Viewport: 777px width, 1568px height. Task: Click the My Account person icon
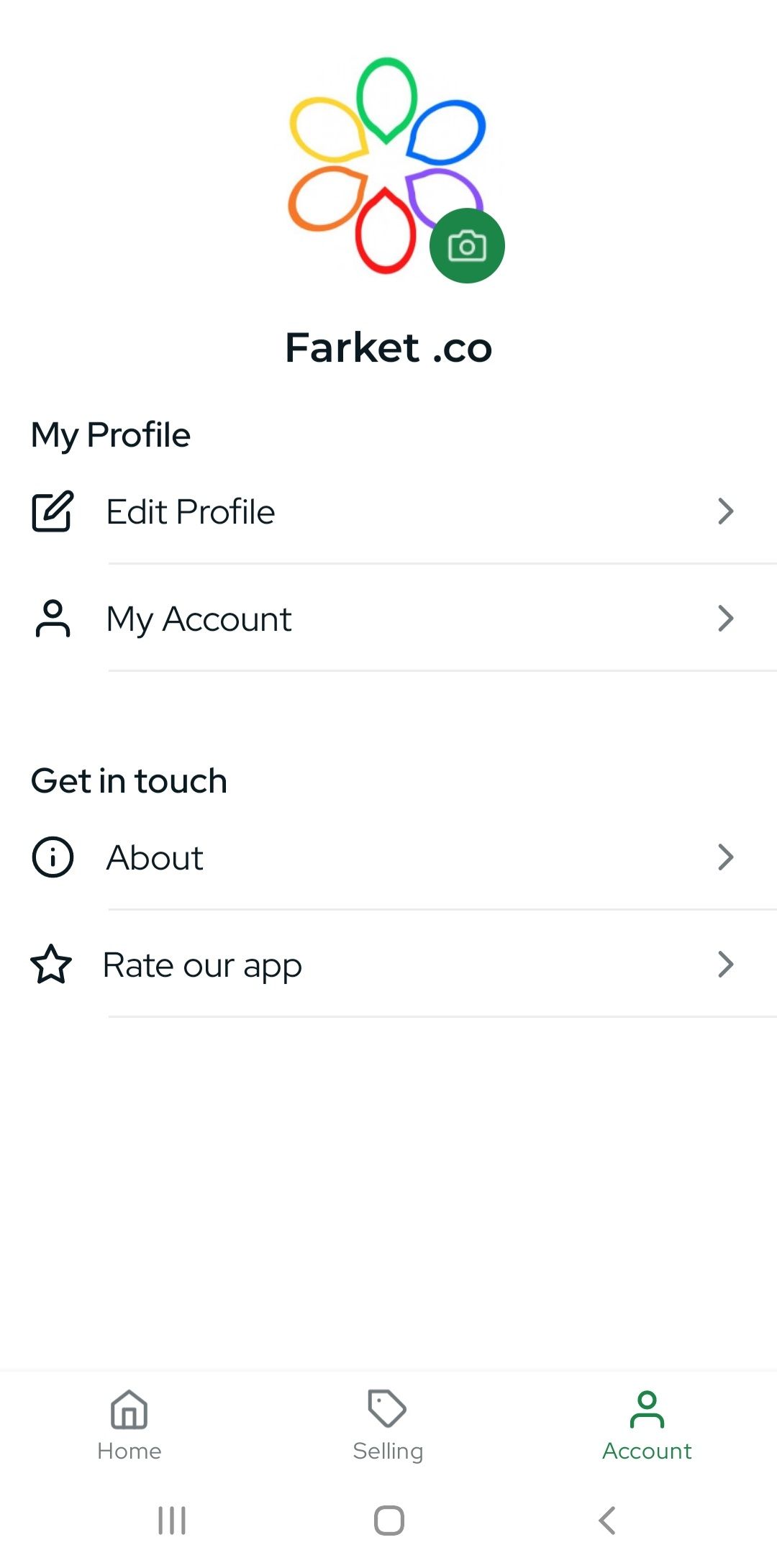tap(53, 619)
